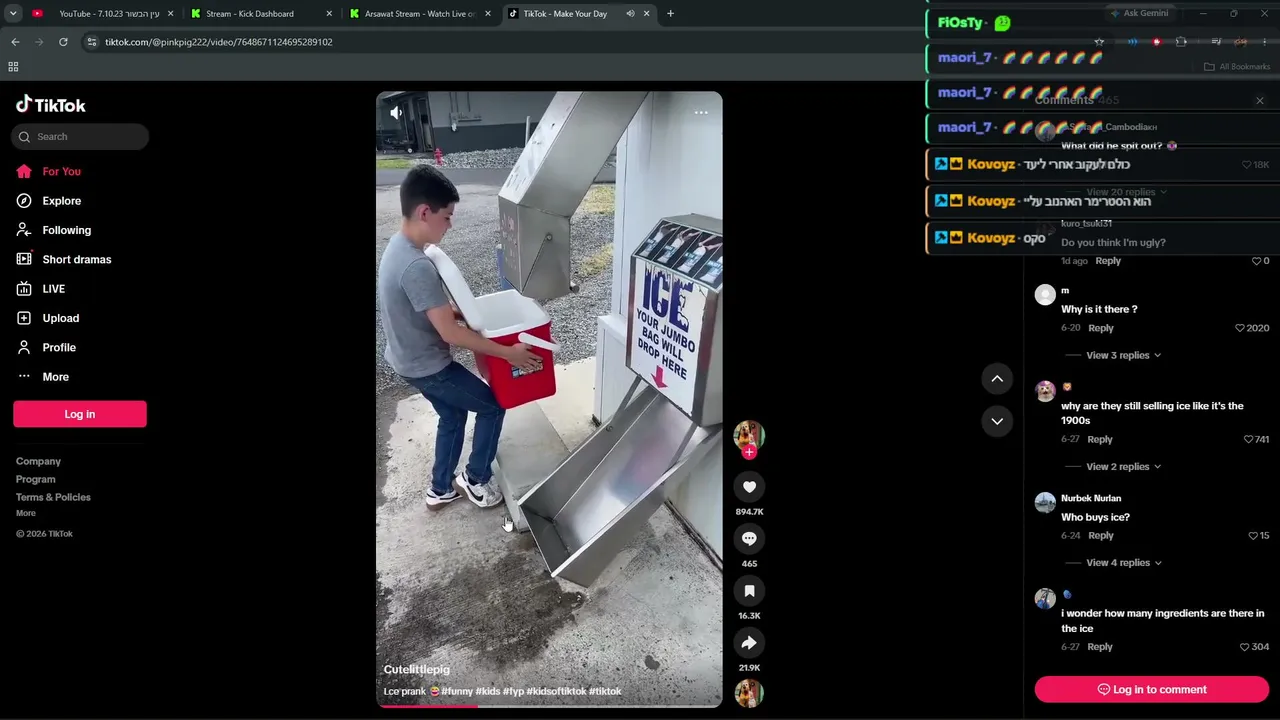The width and height of the screenshot is (1280, 720).
Task: Go back in browser history
Action: point(15,42)
